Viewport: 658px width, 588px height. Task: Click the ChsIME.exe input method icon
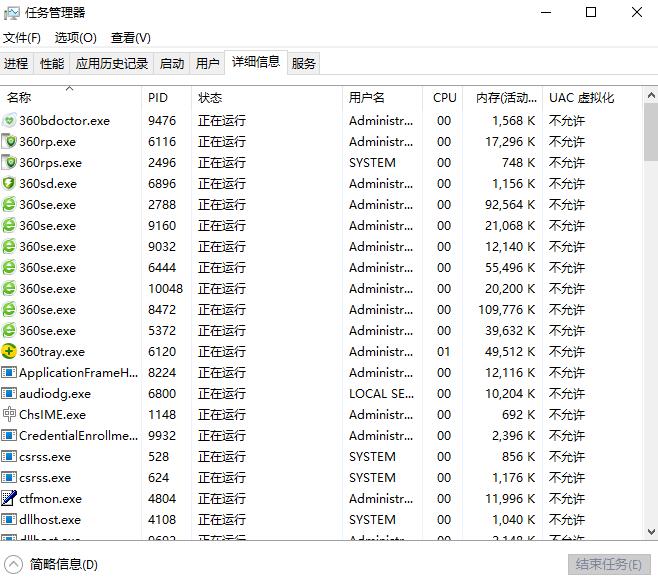[9, 415]
